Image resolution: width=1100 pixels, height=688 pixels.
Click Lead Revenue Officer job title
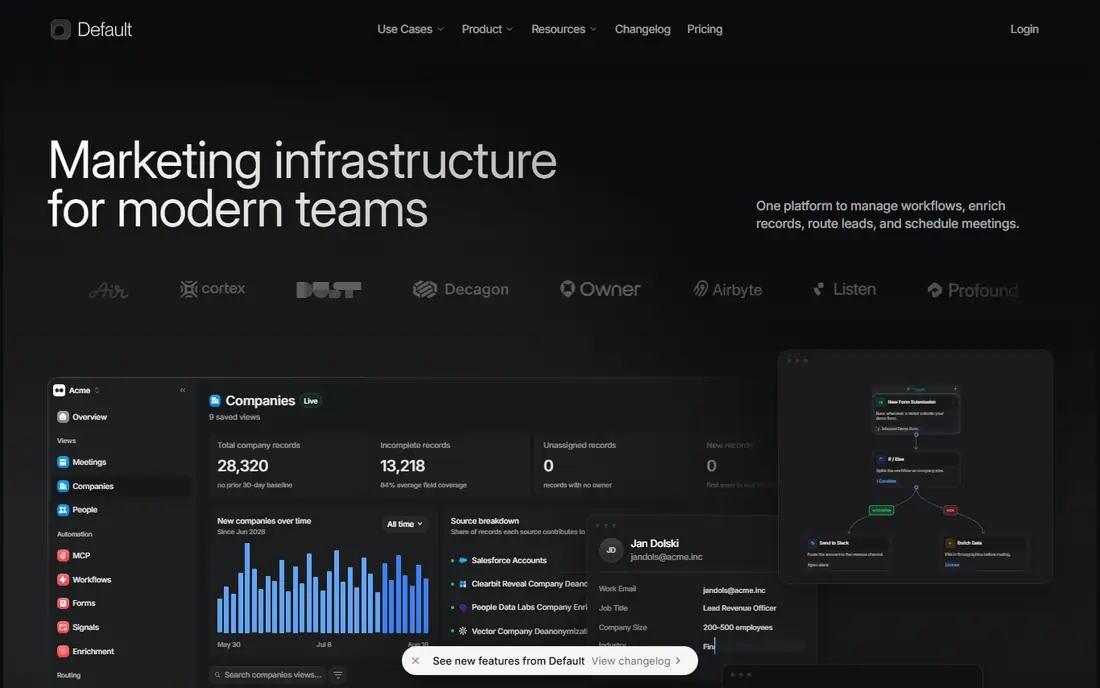pyautogui.click(x=739, y=608)
